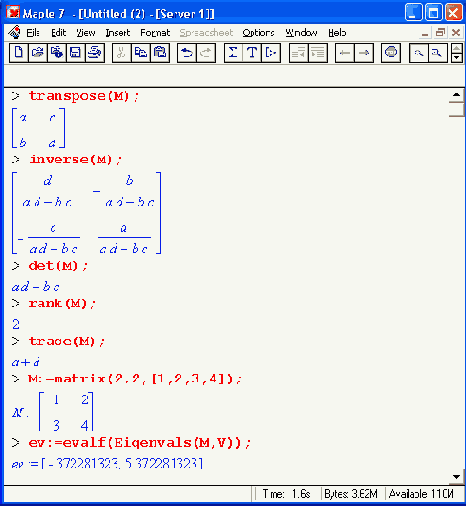Insert an execution group with the [> icon
Screen dimensions: 466x506
pos(271,53)
